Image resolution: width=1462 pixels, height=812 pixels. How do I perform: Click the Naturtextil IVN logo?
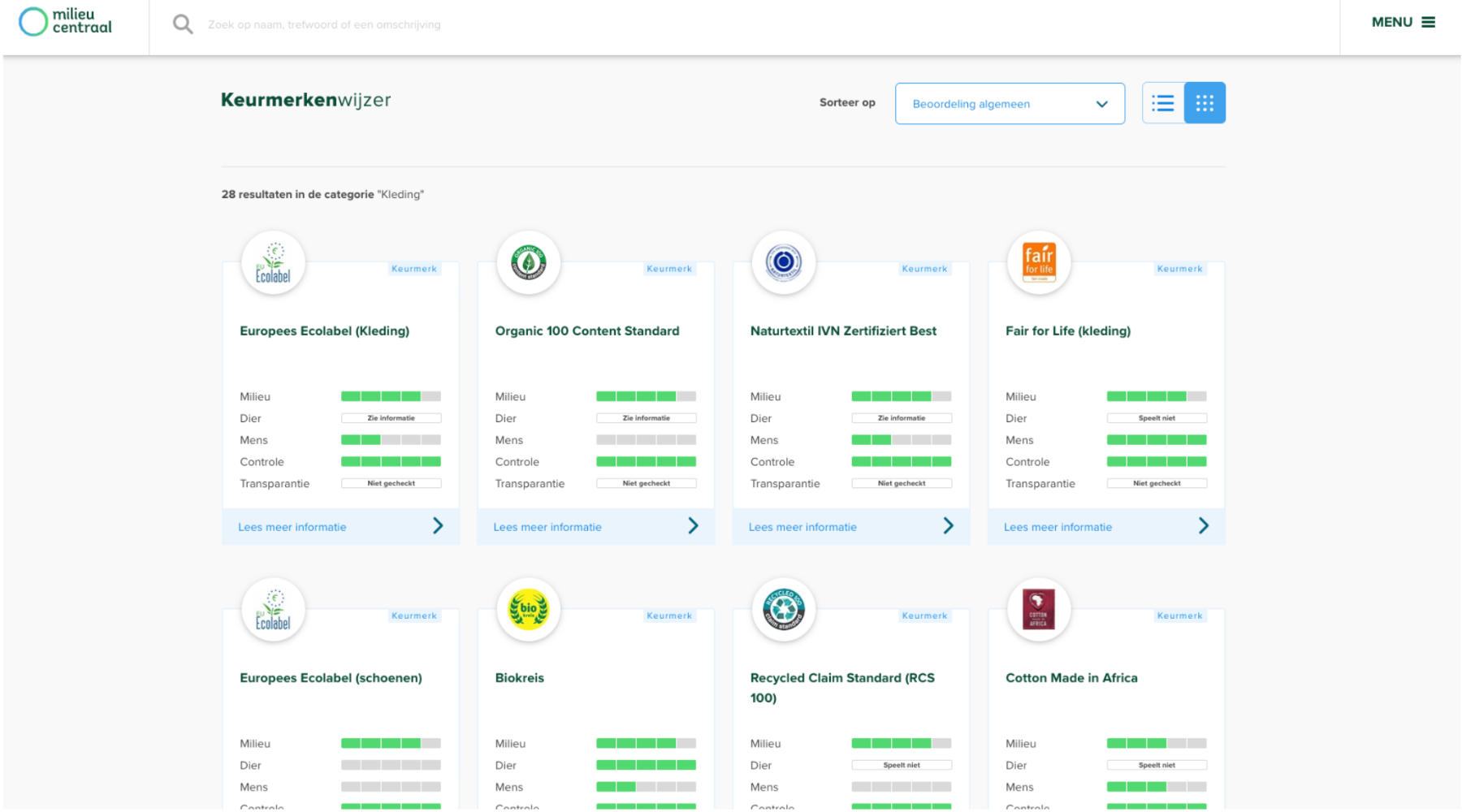[x=784, y=263]
